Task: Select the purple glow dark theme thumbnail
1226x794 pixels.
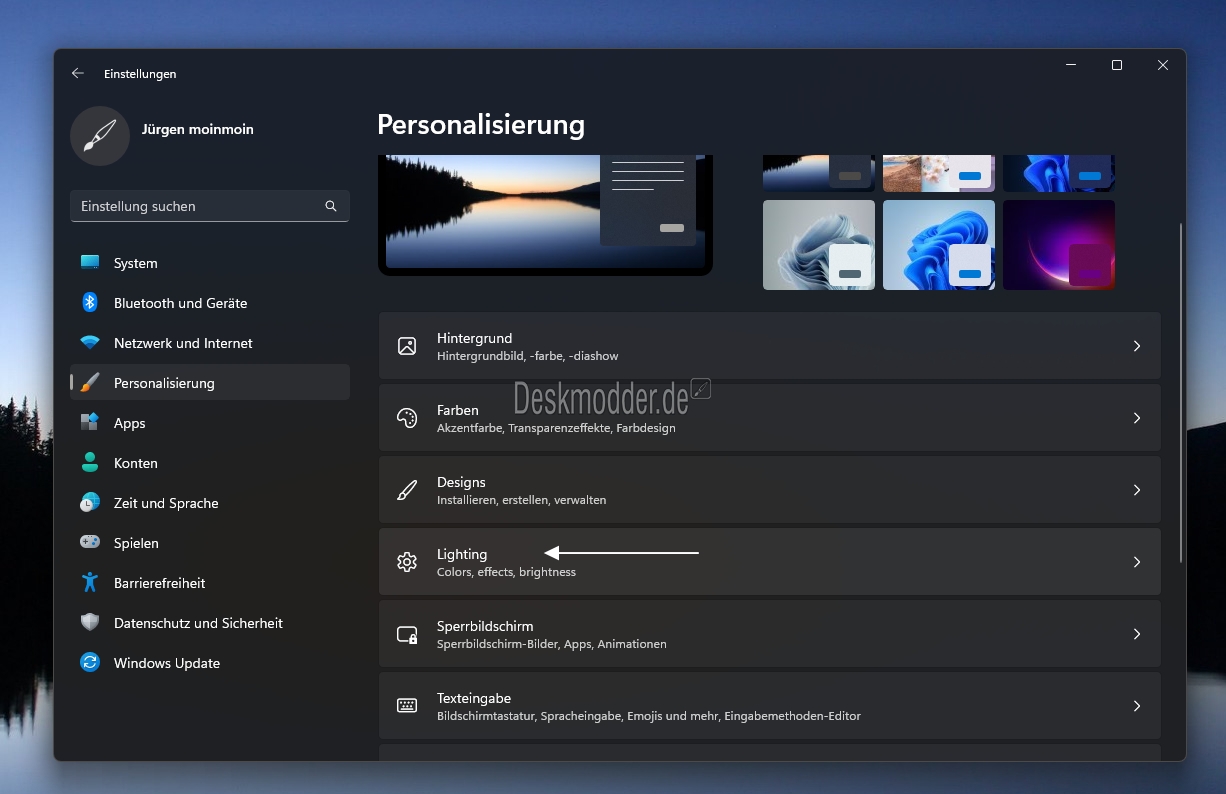Action: click(1059, 245)
